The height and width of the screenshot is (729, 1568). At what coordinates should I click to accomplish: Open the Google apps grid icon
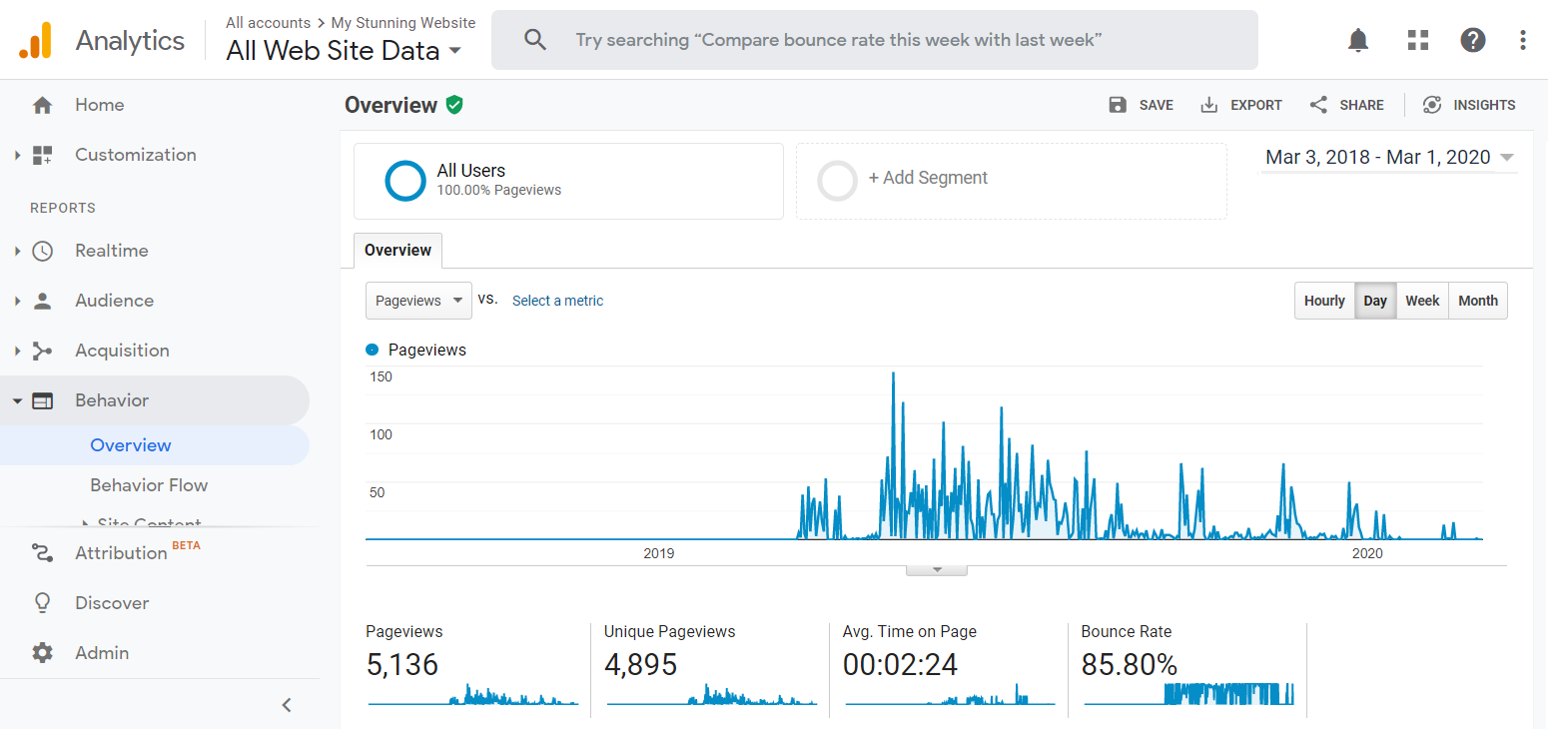pyautogui.click(x=1417, y=40)
